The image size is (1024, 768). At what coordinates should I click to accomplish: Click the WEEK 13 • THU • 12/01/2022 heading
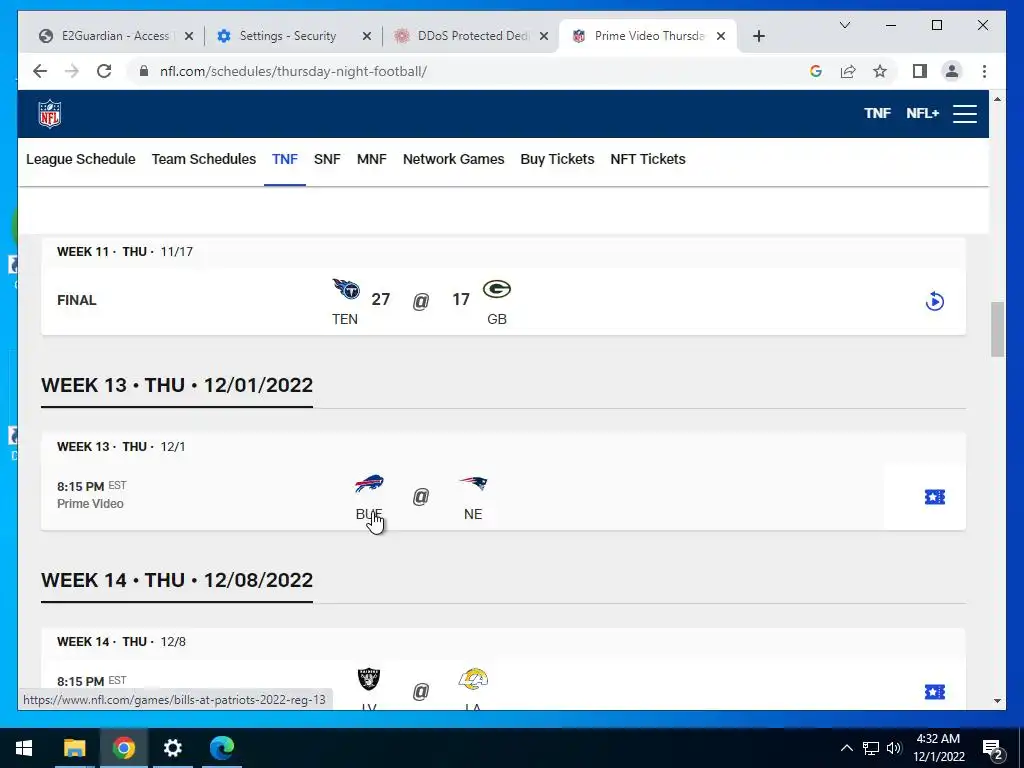pos(177,385)
